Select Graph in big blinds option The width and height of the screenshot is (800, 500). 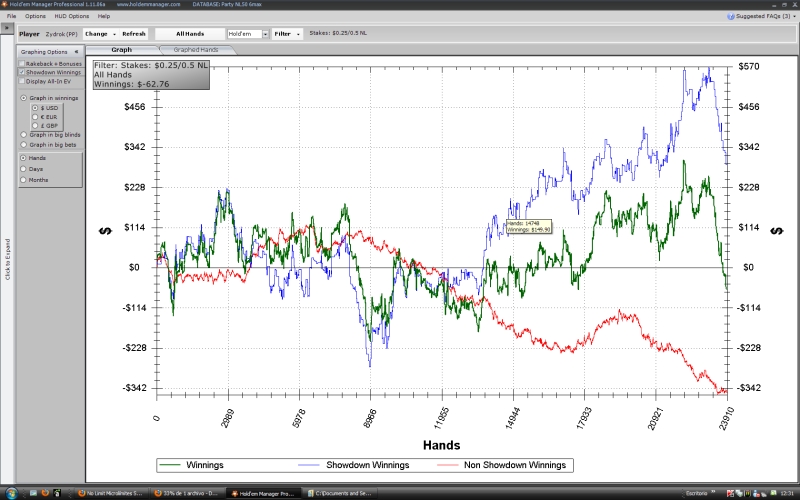pos(24,135)
